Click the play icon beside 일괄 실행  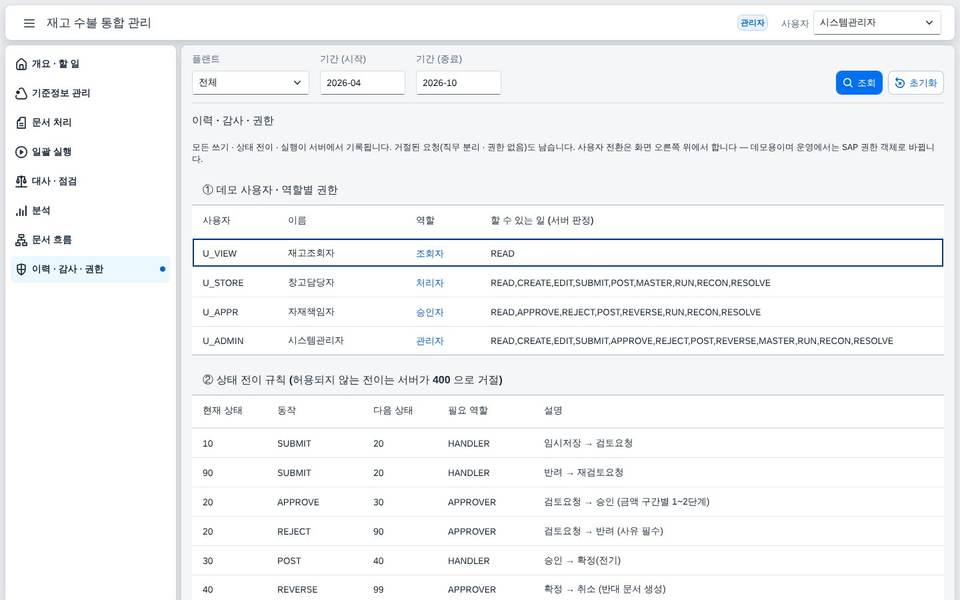click(21, 152)
